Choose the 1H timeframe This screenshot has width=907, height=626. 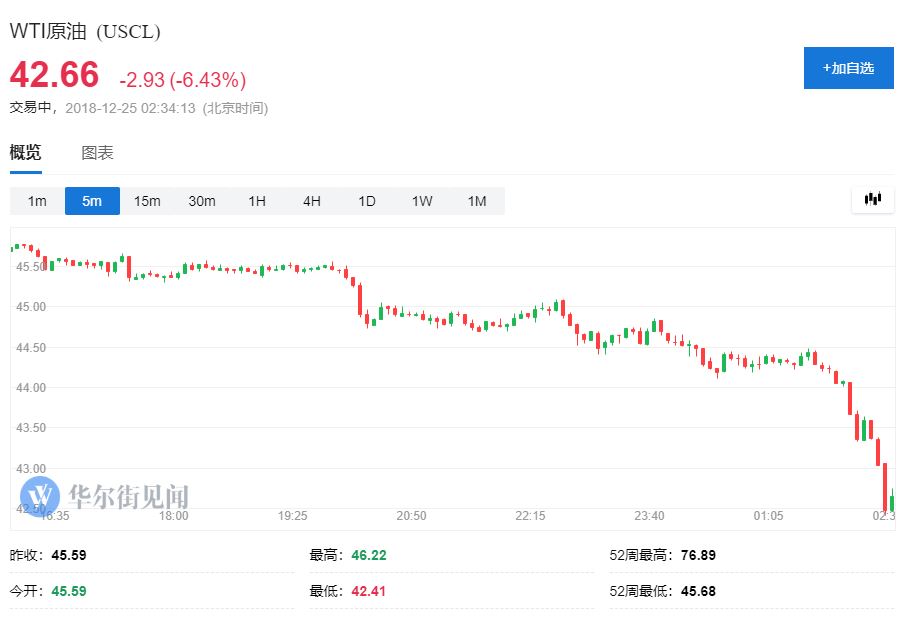tap(257, 201)
